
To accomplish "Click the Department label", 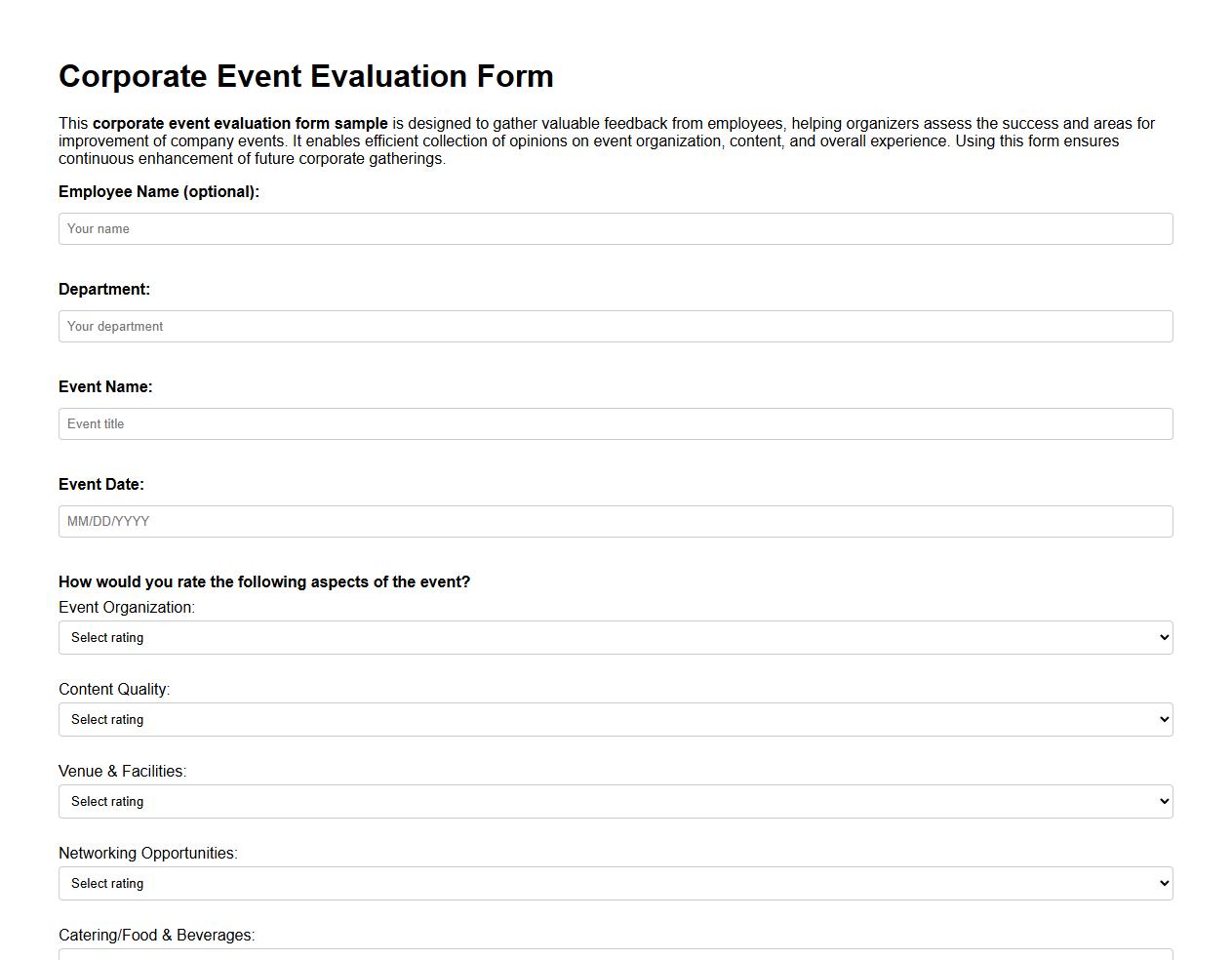I will point(104,289).
